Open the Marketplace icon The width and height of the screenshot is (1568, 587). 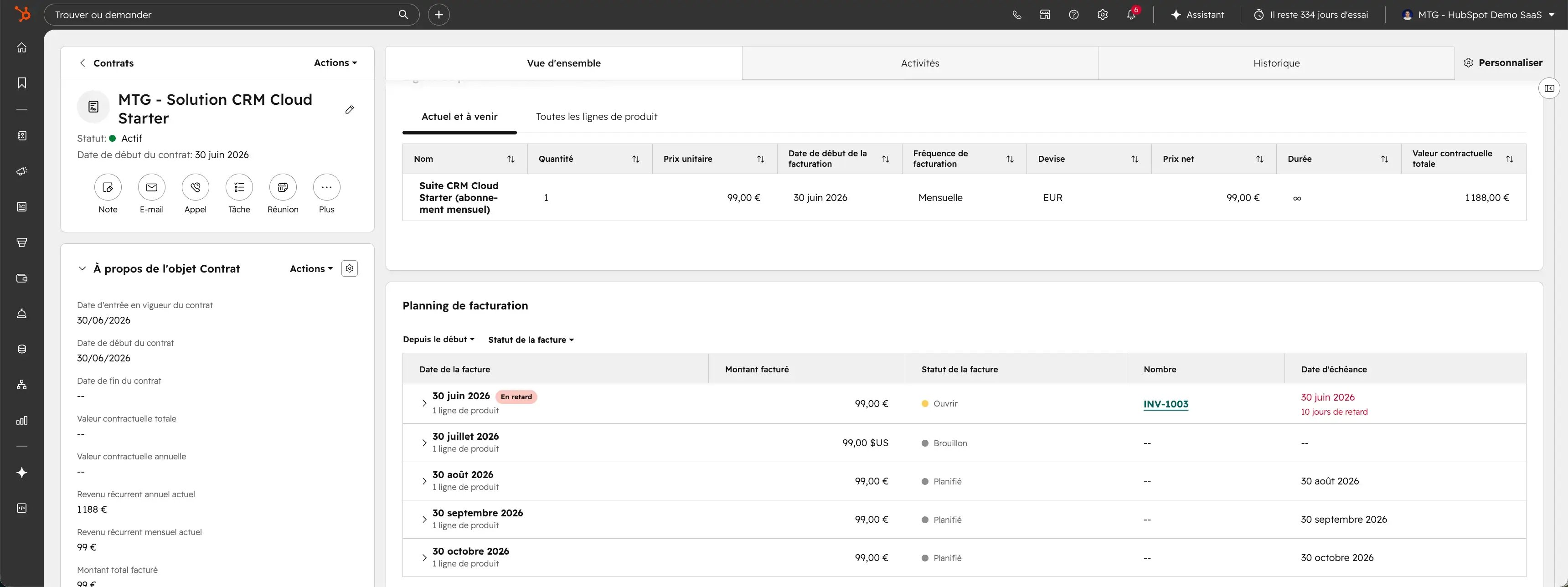pos(1045,15)
